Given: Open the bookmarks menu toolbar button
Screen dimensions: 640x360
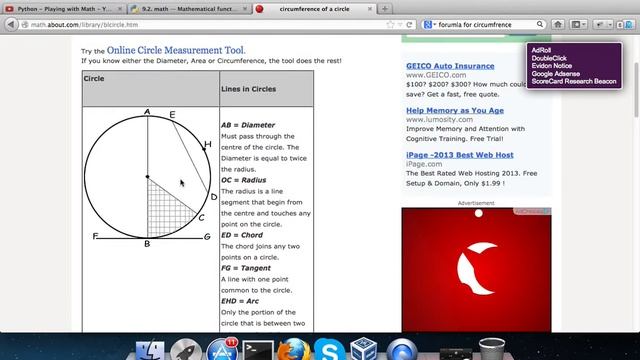Looking at the screenshot, I should pos(578,24).
